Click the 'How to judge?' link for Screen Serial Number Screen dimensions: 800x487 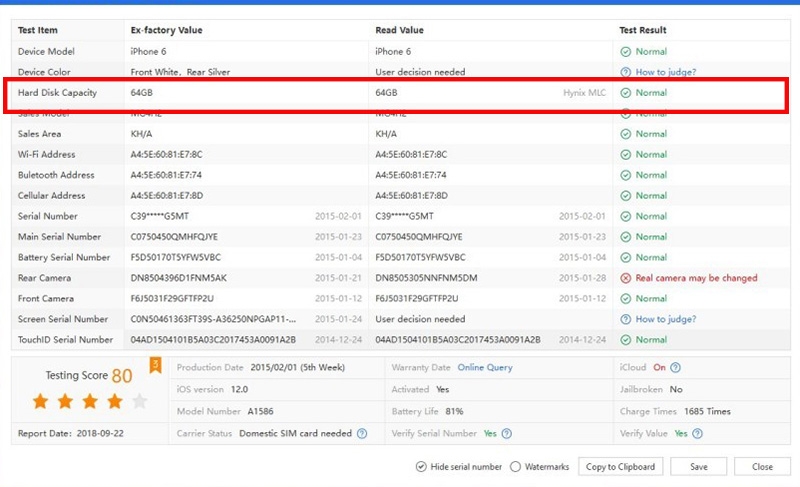point(665,319)
